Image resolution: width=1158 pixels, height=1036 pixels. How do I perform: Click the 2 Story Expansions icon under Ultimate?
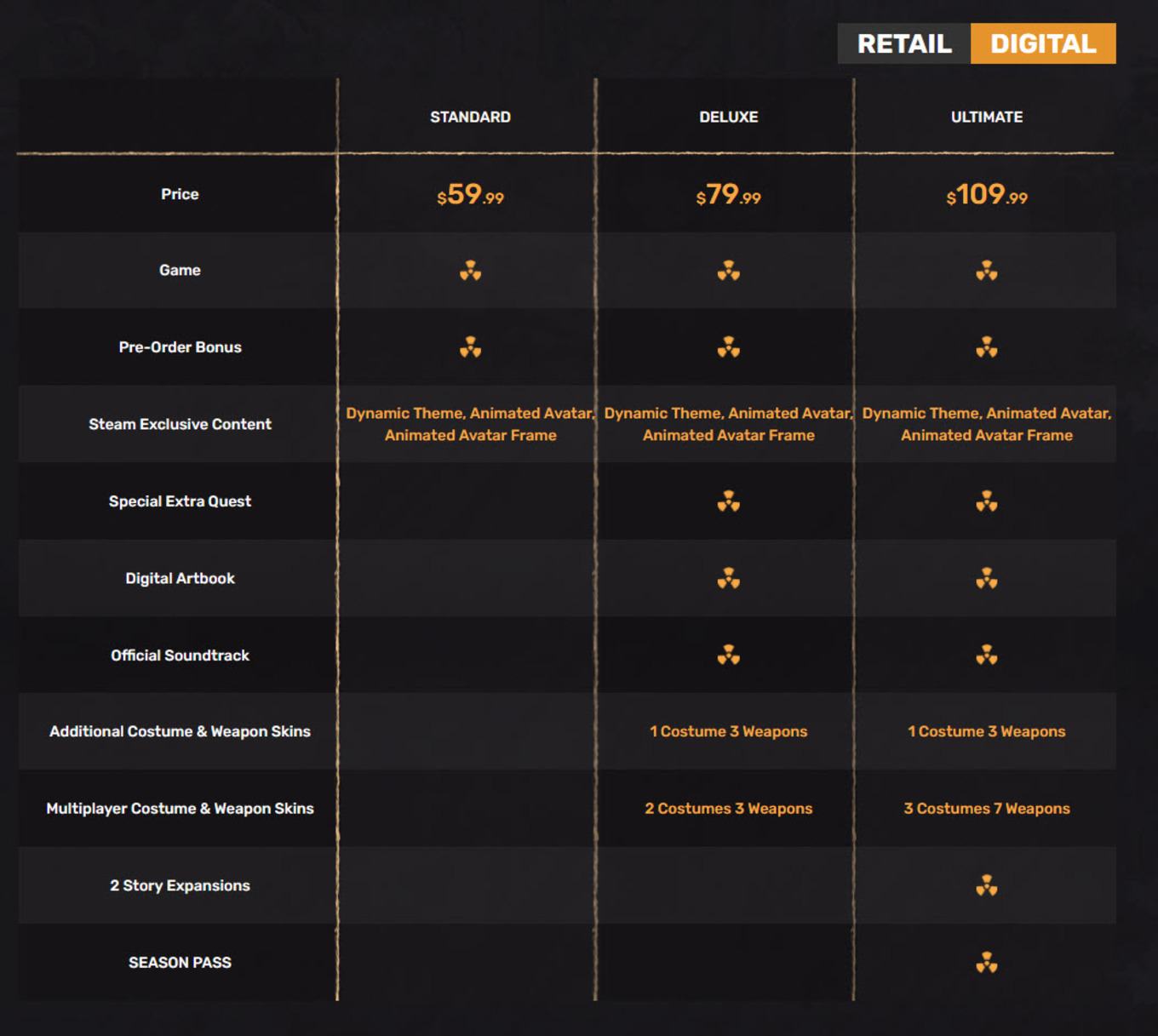click(987, 886)
